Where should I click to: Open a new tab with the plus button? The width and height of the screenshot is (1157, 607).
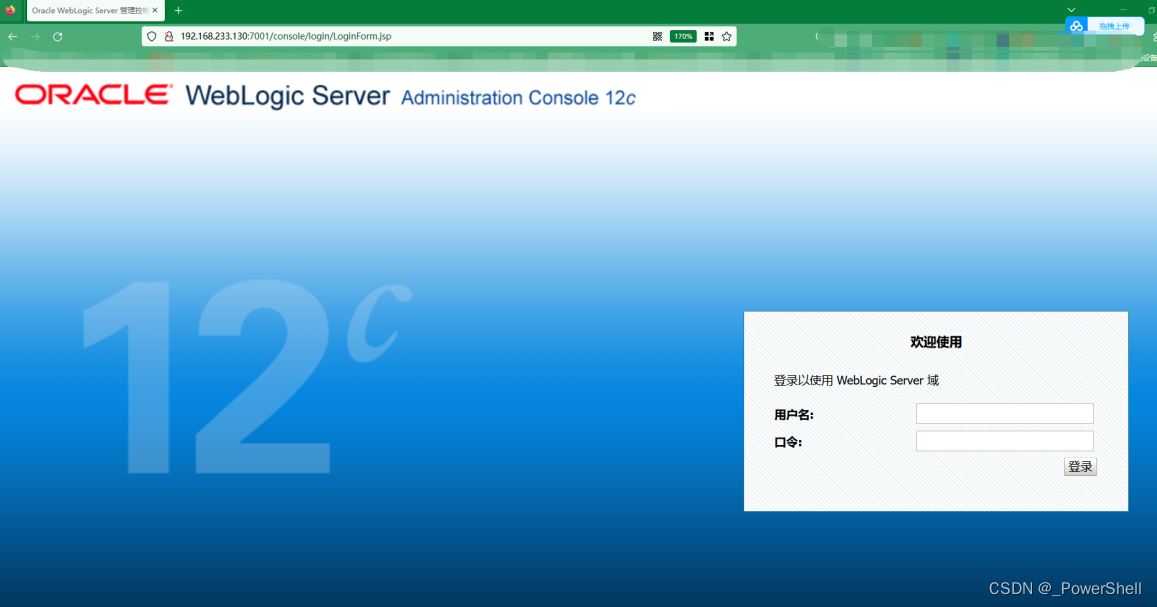179,10
